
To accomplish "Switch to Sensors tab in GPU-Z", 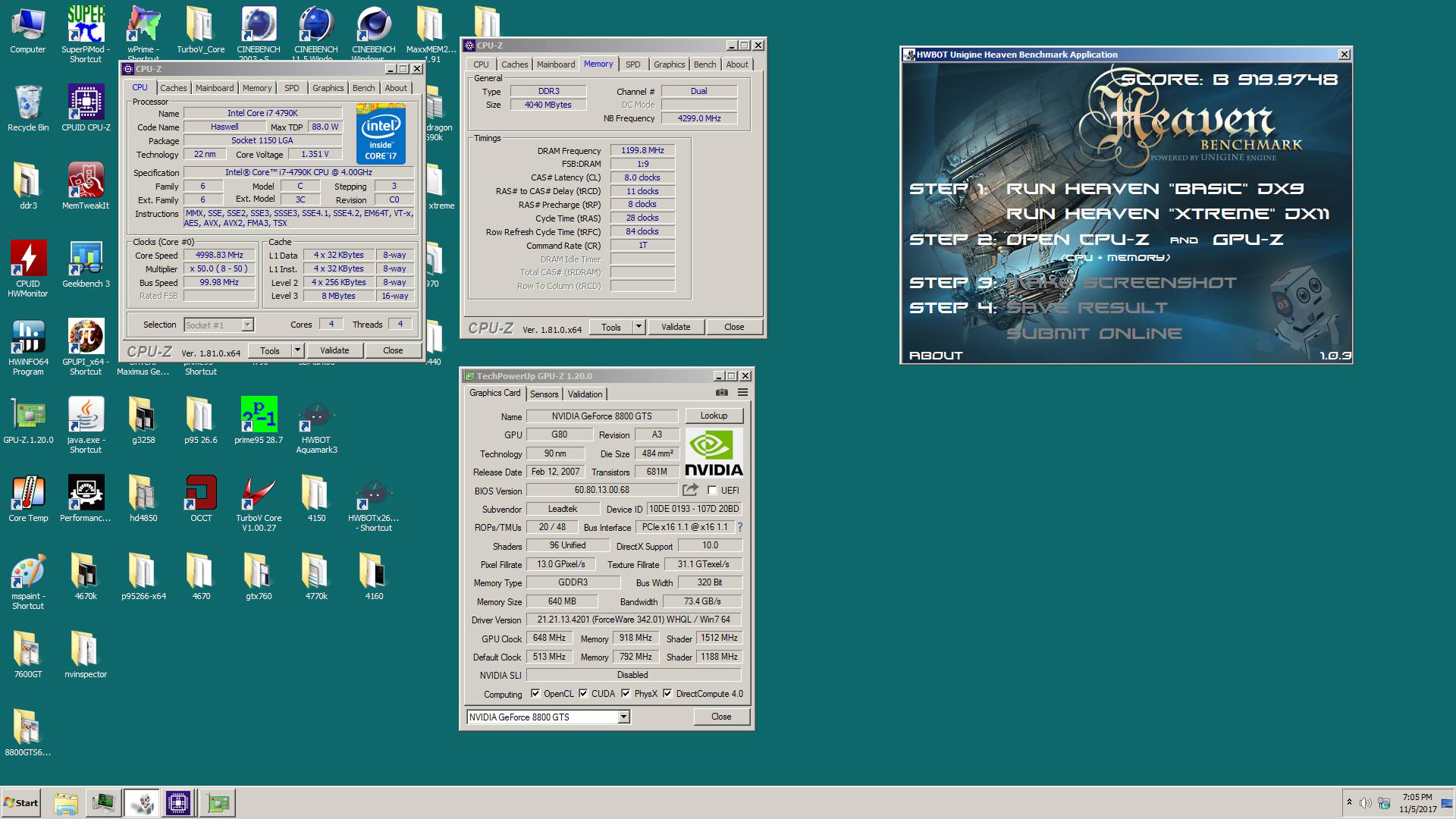I will [x=544, y=394].
